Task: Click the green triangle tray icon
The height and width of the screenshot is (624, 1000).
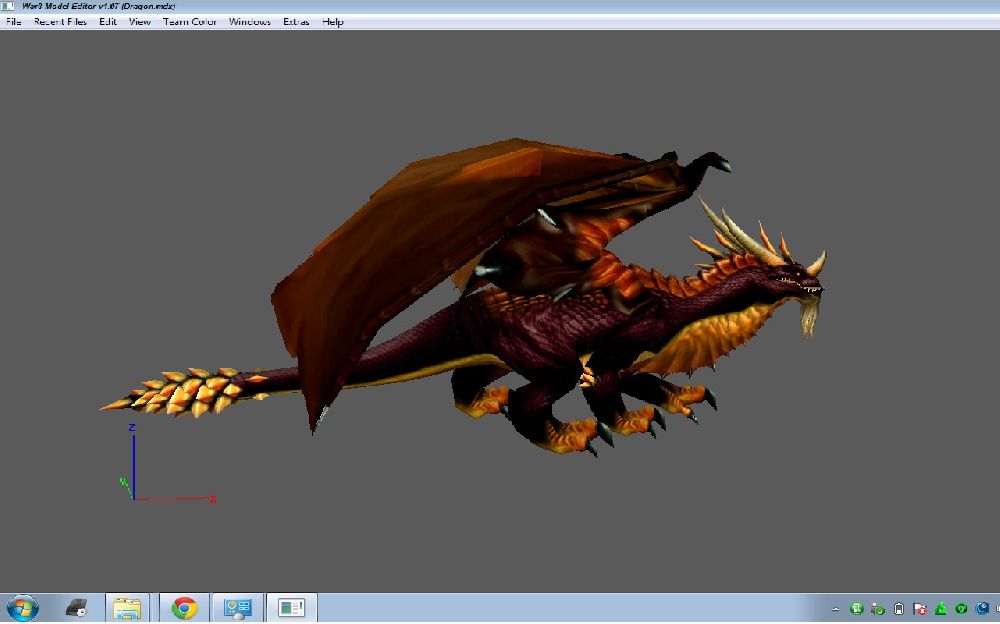Action: click(x=941, y=609)
